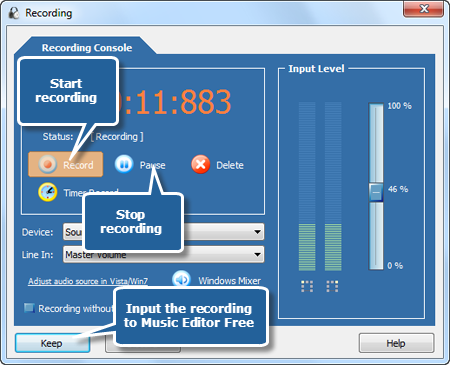Click the Windows Mixer text label
This screenshot has width=450, height=365.
pos(229,281)
